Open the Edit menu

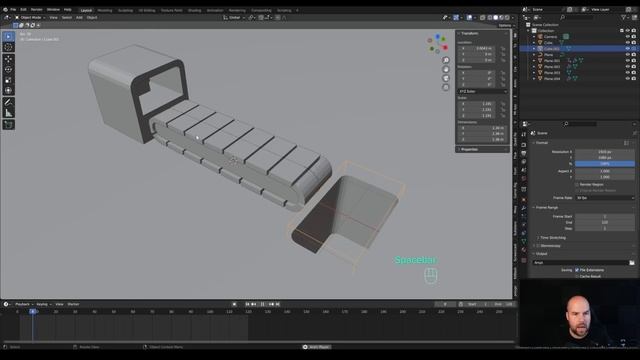point(23,9)
